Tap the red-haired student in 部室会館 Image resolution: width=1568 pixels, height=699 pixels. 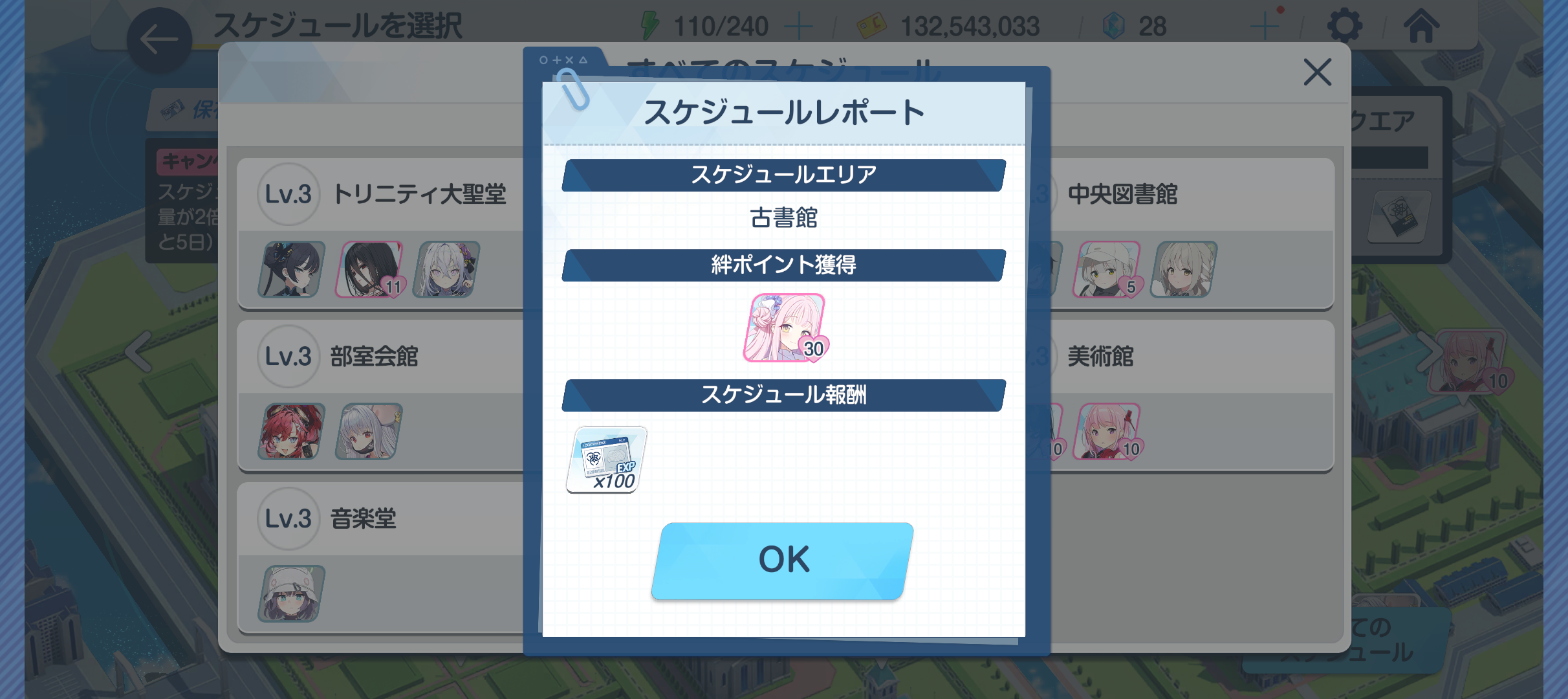click(x=292, y=432)
